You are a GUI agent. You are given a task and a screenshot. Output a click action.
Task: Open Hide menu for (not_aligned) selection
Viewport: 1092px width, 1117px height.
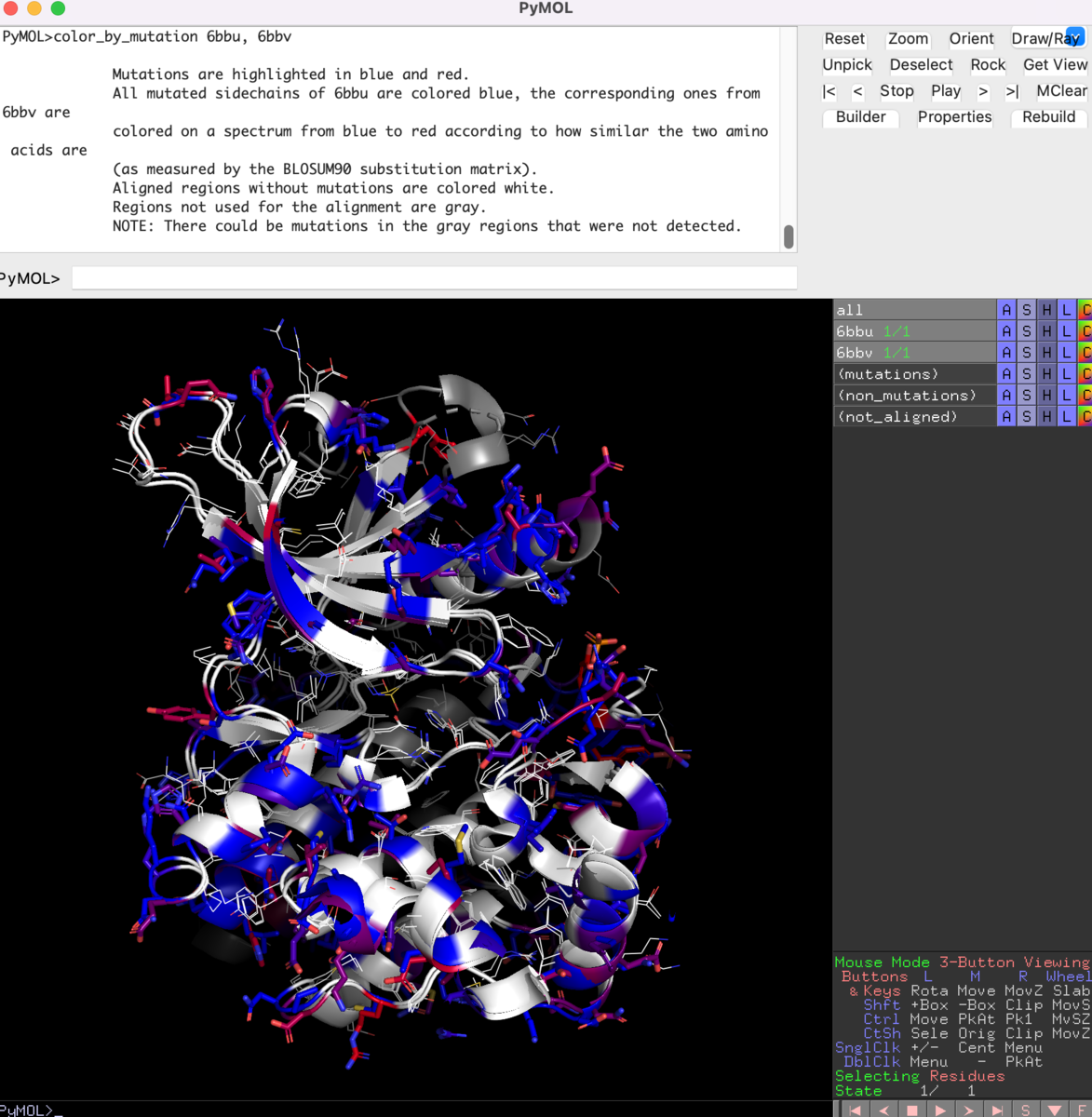click(1046, 417)
